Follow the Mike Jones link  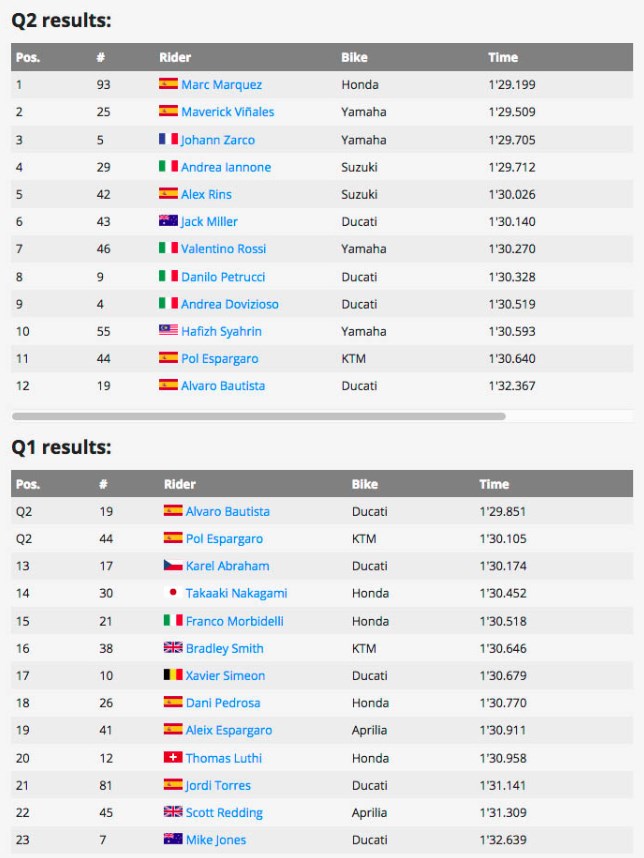pos(216,839)
